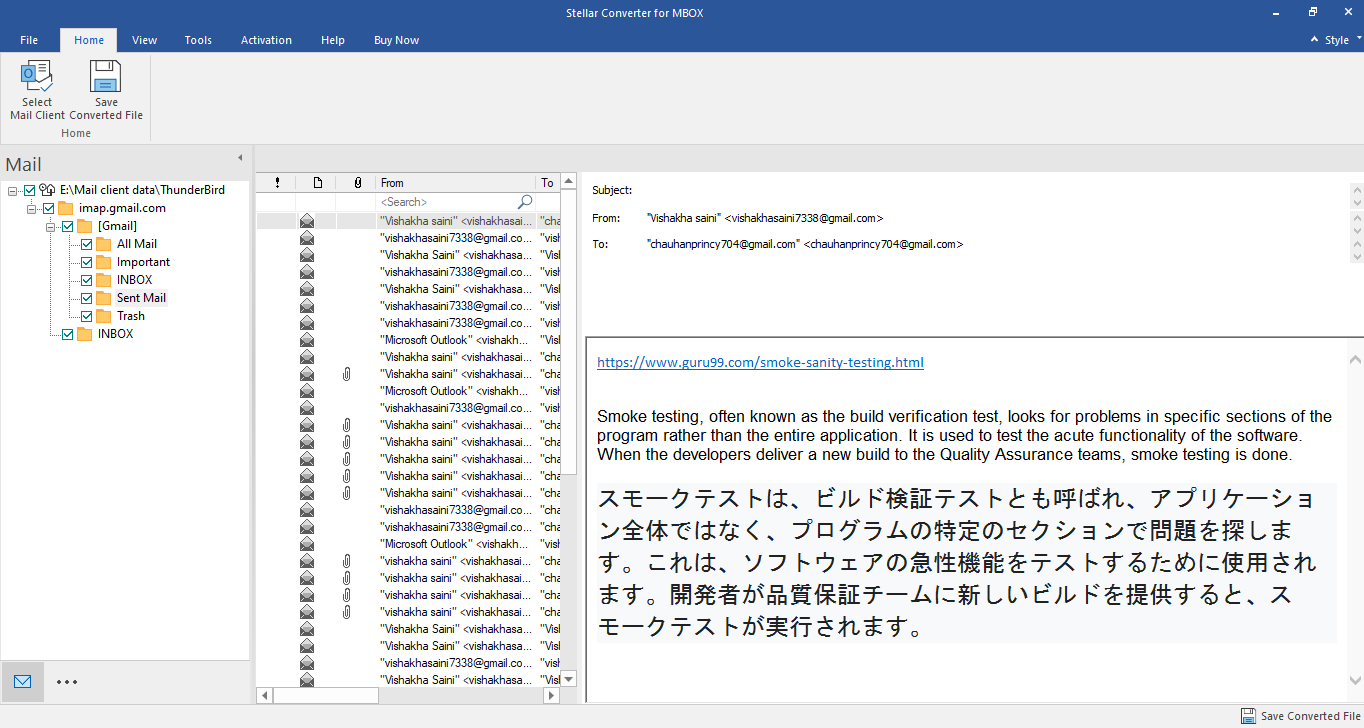Click the chauhanprincy704@gmail.com recipient text

coord(804,244)
